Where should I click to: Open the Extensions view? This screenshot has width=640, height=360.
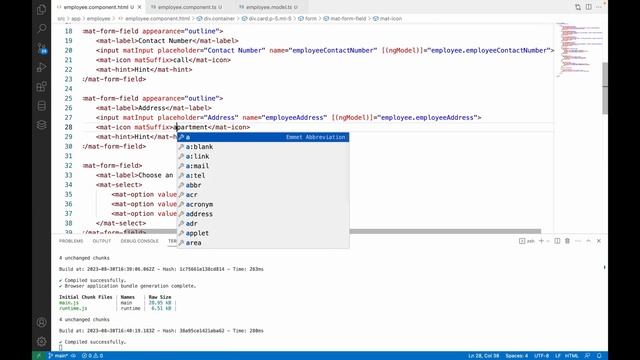pos(42,87)
